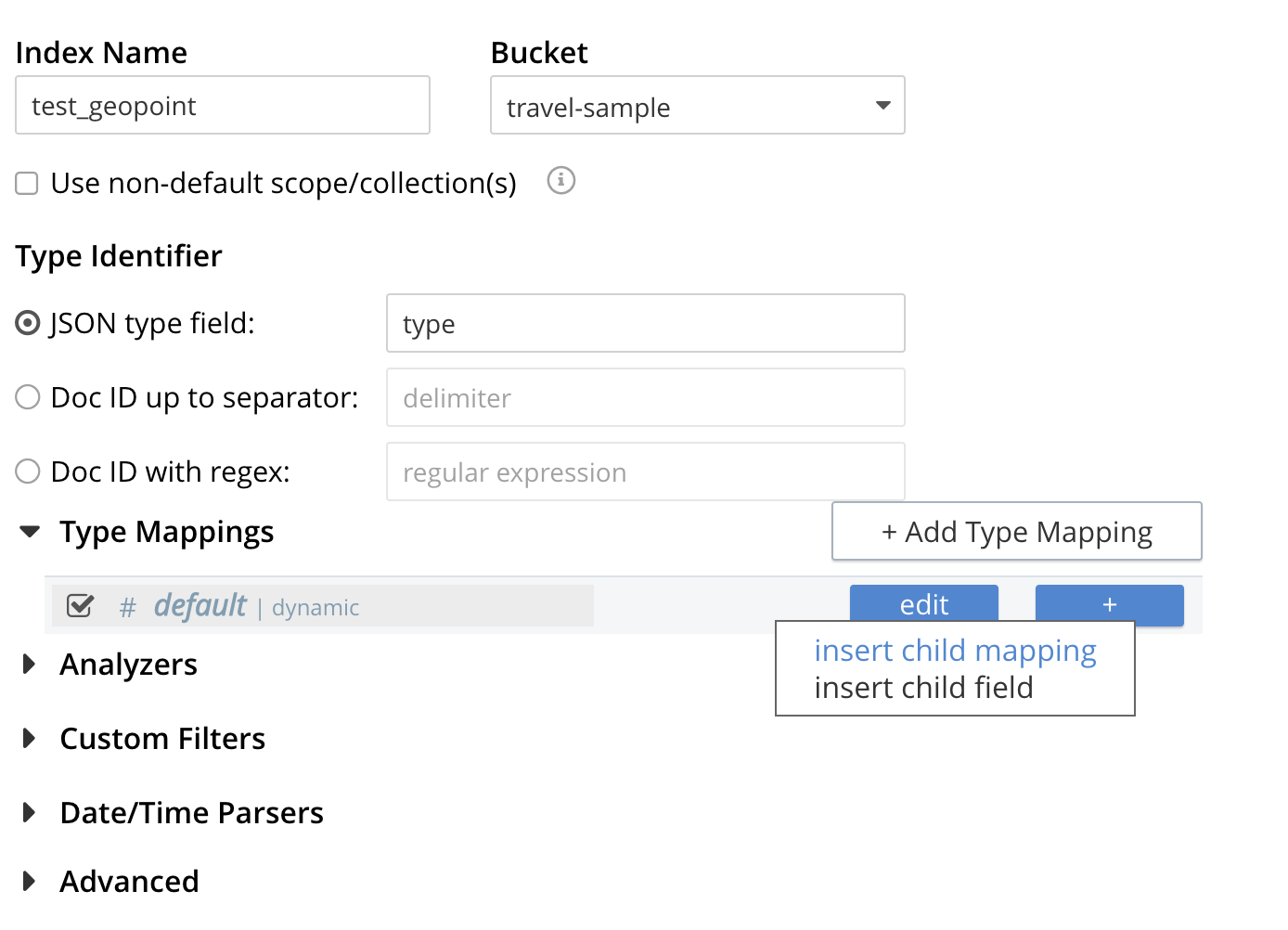The width and height of the screenshot is (1288, 930).
Task: Click edit button for default mapping
Action: [923, 604]
